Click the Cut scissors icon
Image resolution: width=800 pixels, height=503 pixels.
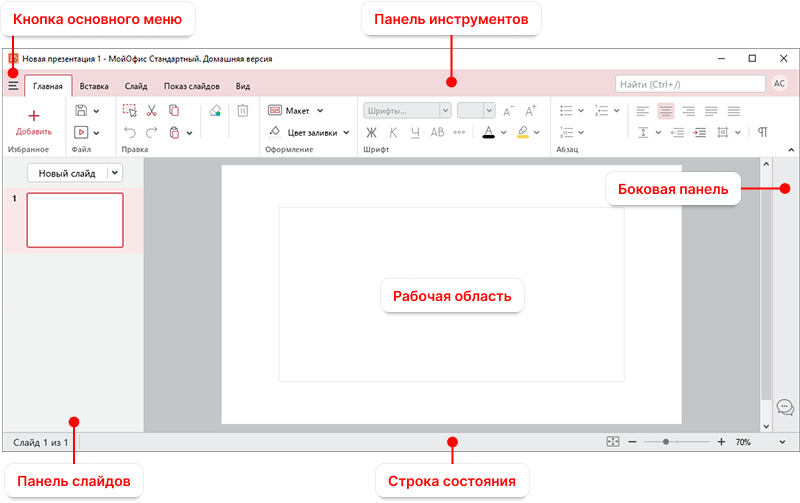152,111
